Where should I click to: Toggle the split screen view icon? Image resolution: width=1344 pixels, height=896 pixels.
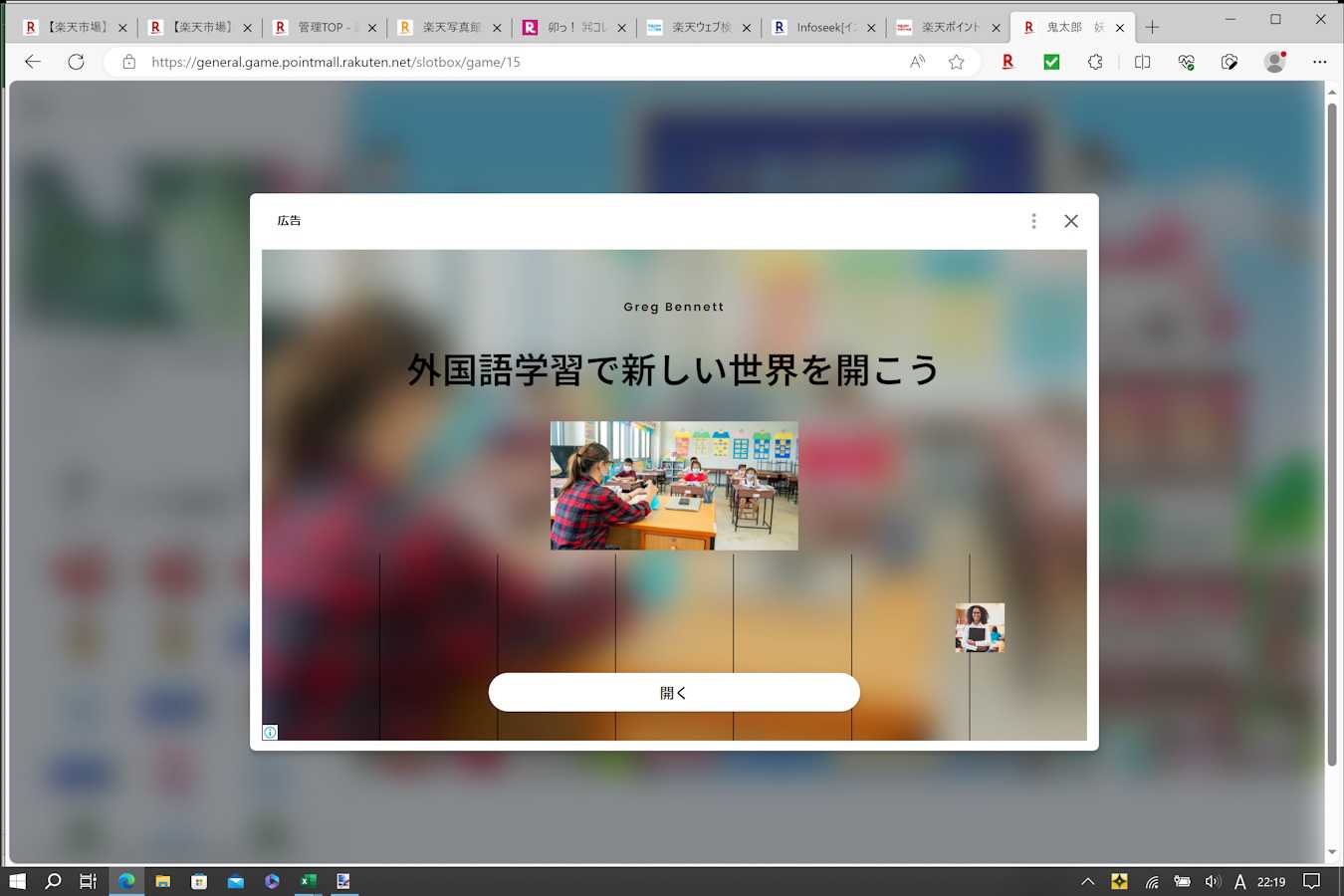pyautogui.click(x=1142, y=62)
